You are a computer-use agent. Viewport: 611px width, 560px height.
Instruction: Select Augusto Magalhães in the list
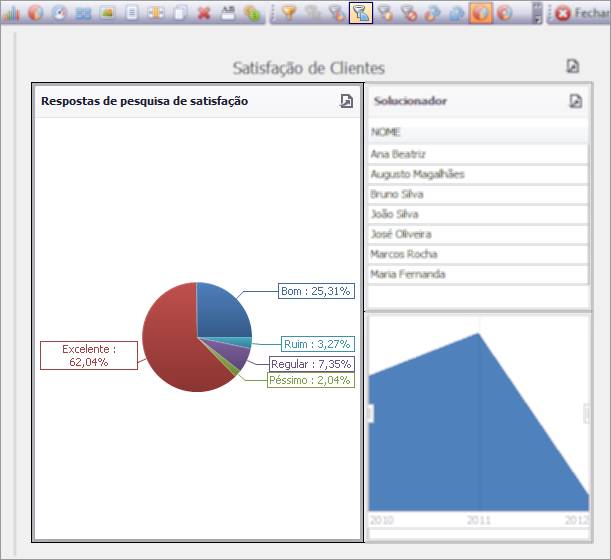point(478,174)
